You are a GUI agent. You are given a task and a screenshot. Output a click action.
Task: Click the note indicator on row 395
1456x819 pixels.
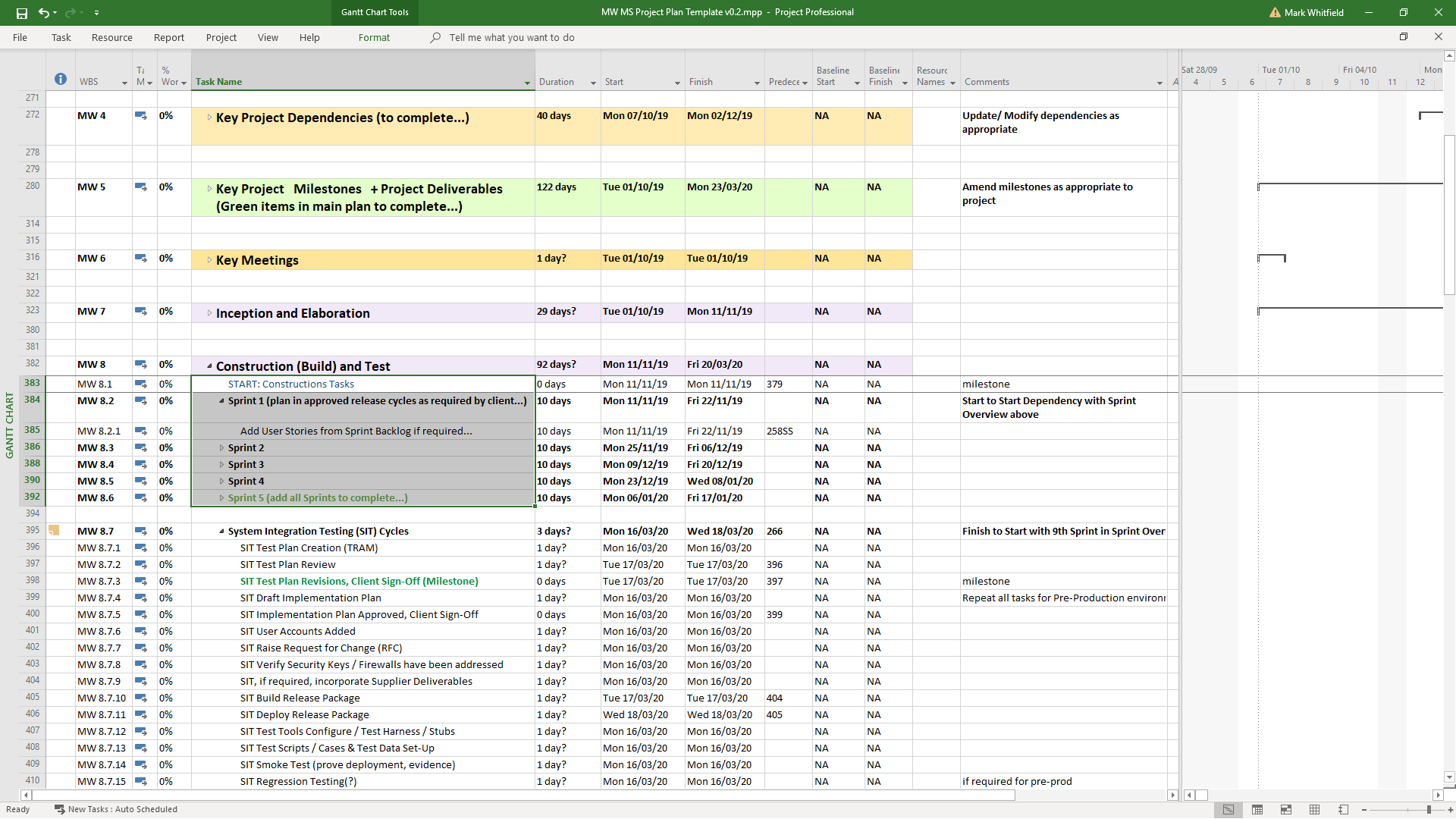54,531
